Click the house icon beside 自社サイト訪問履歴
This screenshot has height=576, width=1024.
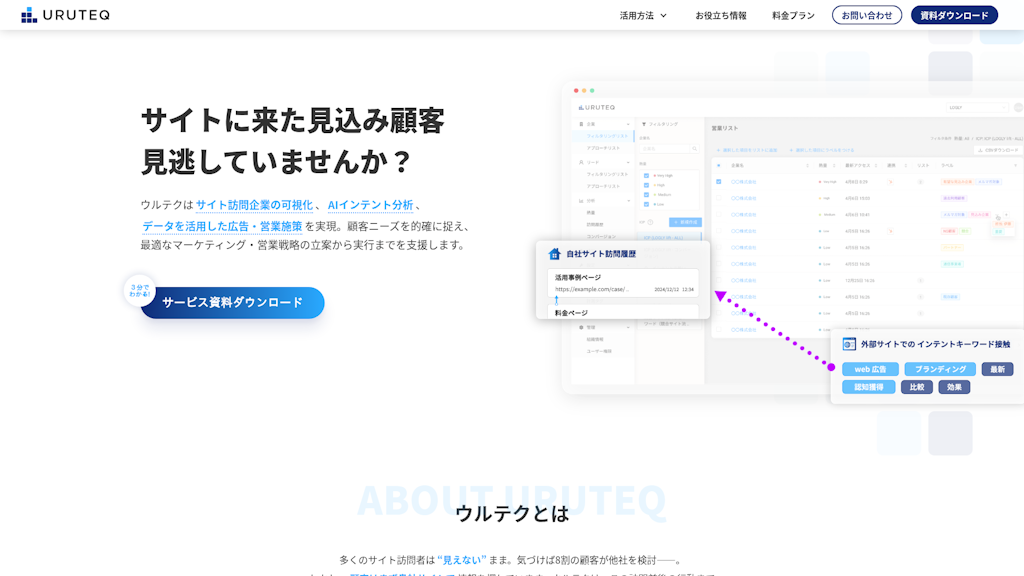554,253
